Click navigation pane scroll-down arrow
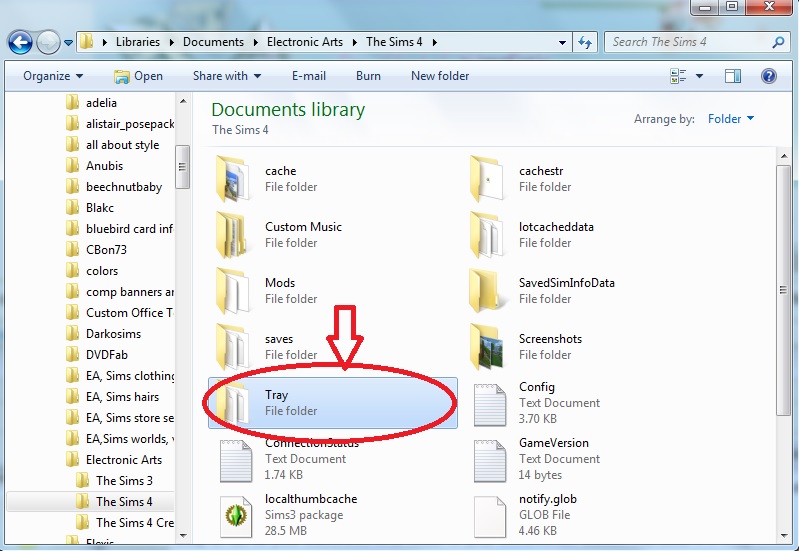Viewport: 799px width, 551px height. (x=183, y=536)
